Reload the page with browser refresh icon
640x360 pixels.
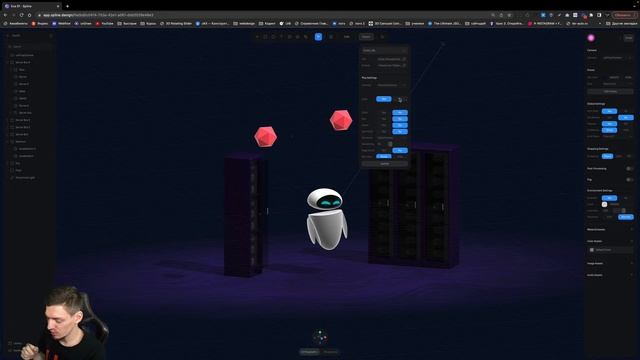click(21, 15)
